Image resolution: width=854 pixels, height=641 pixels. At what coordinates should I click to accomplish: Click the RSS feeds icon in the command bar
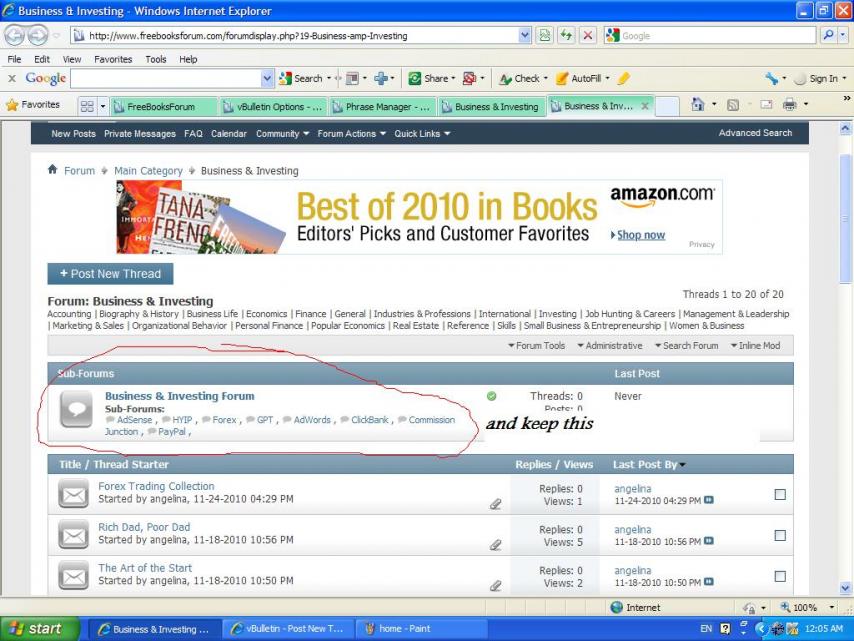(733, 105)
